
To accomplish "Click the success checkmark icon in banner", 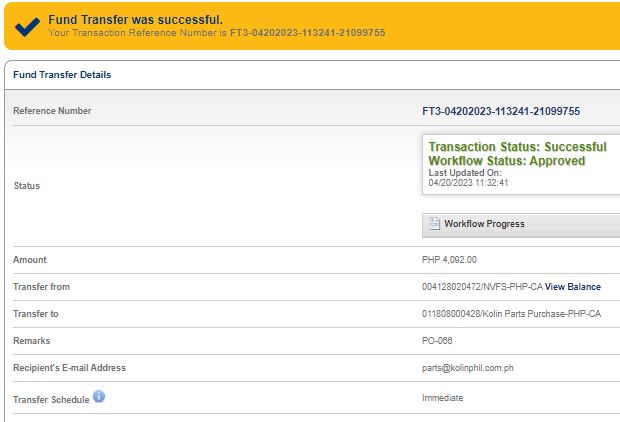I will 27,26.
